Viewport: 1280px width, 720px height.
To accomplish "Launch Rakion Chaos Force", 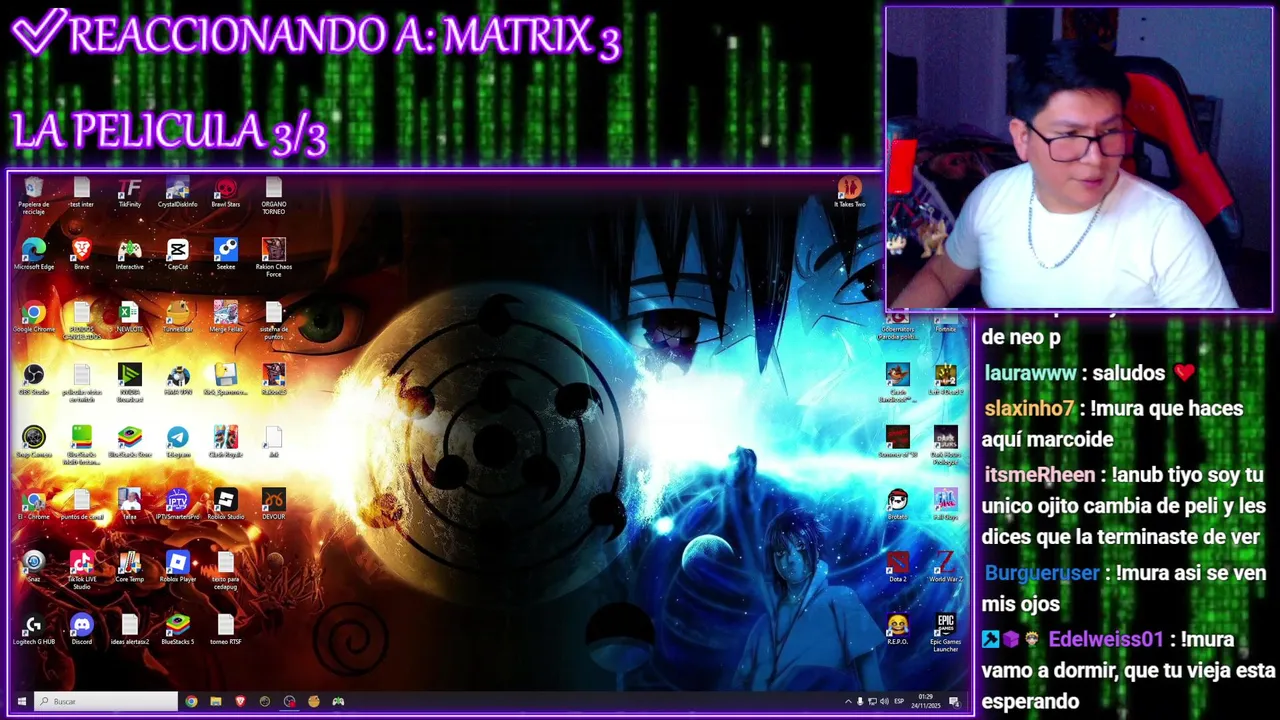I will click(x=273, y=258).
